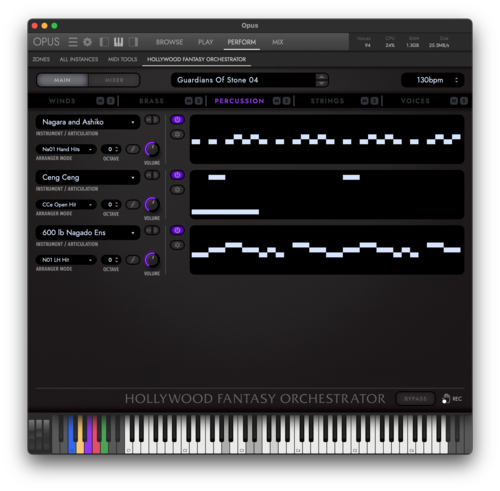This screenshot has width=500, height=491.
Task: Open Na01 Hand Hits articulation dropdown
Action: [66, 149]
